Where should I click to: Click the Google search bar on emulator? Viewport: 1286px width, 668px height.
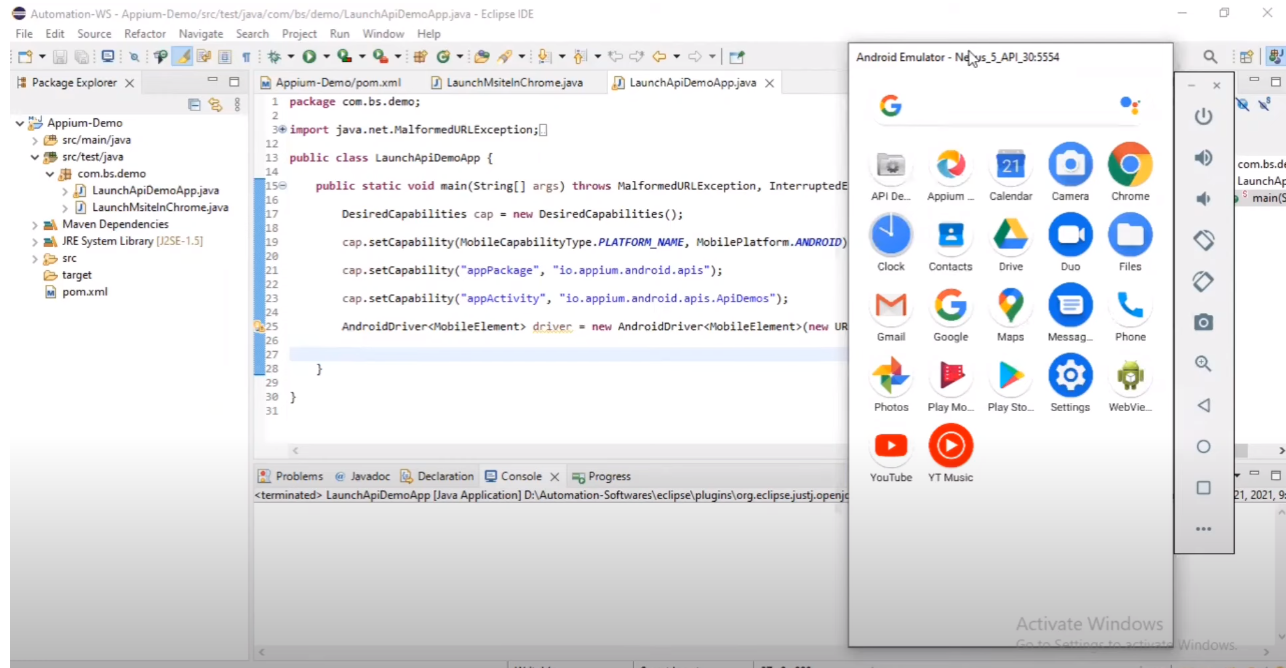click(1010, 106)
